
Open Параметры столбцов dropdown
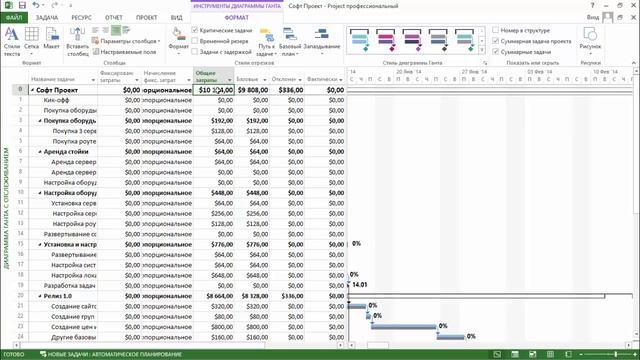(126, 41)
